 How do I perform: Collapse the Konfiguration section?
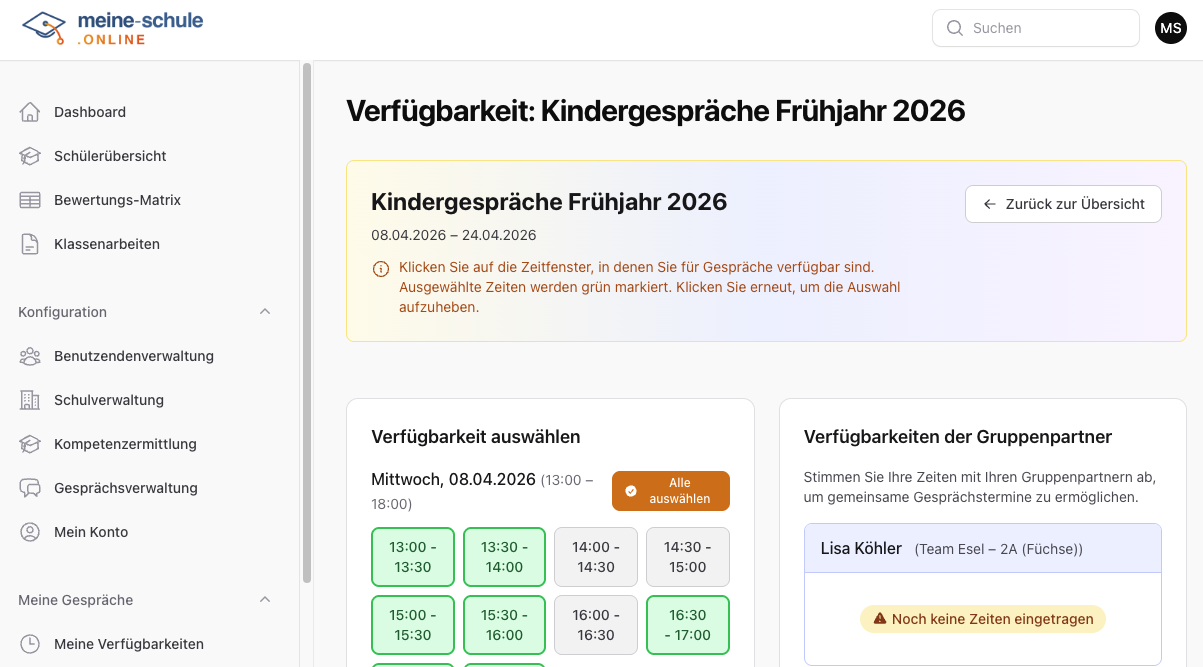pyautogui.click(x=264, y=311)
